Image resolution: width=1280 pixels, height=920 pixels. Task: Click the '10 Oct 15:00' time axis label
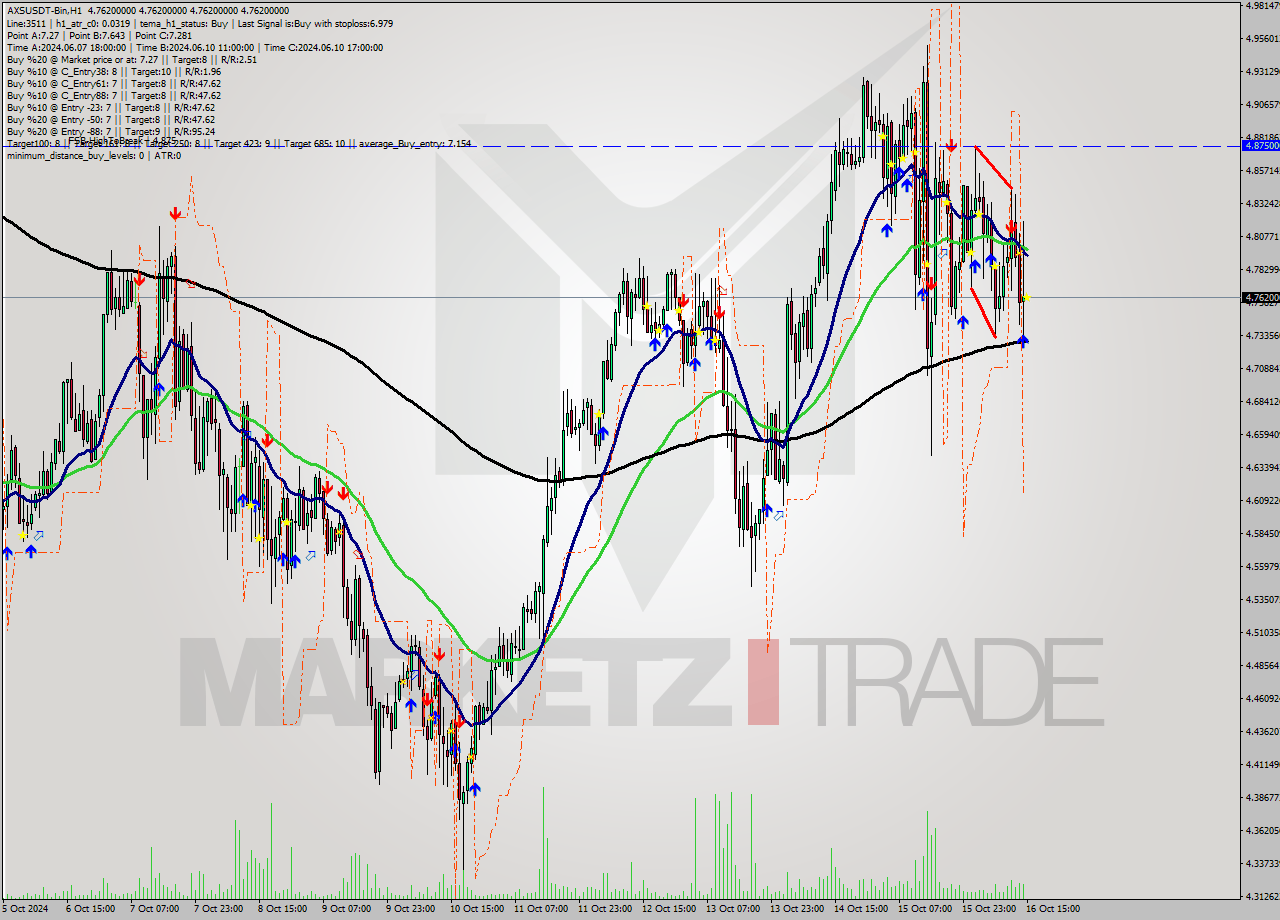click(x=476, y=909)
